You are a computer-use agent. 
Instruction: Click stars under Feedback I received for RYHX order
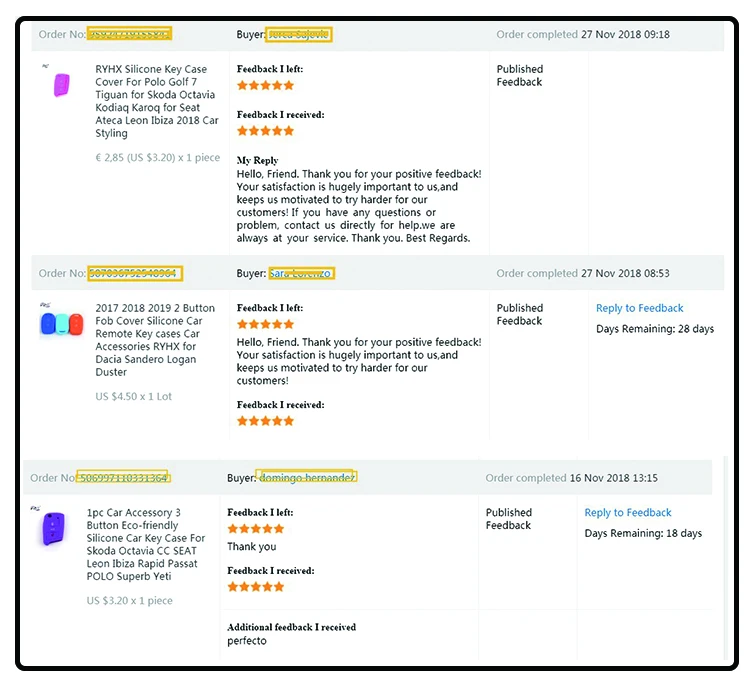point(265,131)
